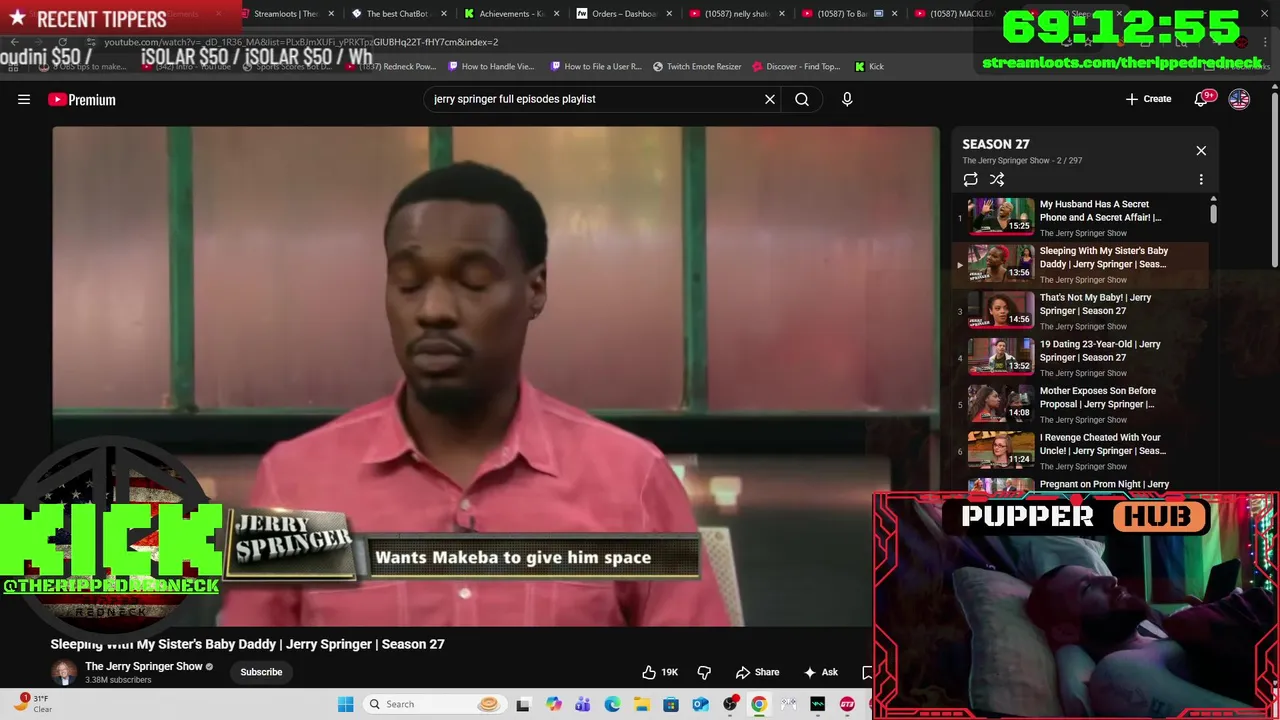Open 'How to Handle Vie...' bookmark
Viewport: 1280px width, 720px height.
(x=491, y=66)
